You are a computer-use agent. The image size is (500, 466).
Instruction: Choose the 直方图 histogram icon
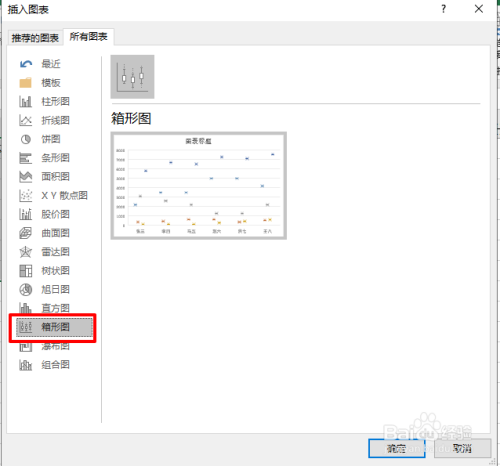[26, 308]
